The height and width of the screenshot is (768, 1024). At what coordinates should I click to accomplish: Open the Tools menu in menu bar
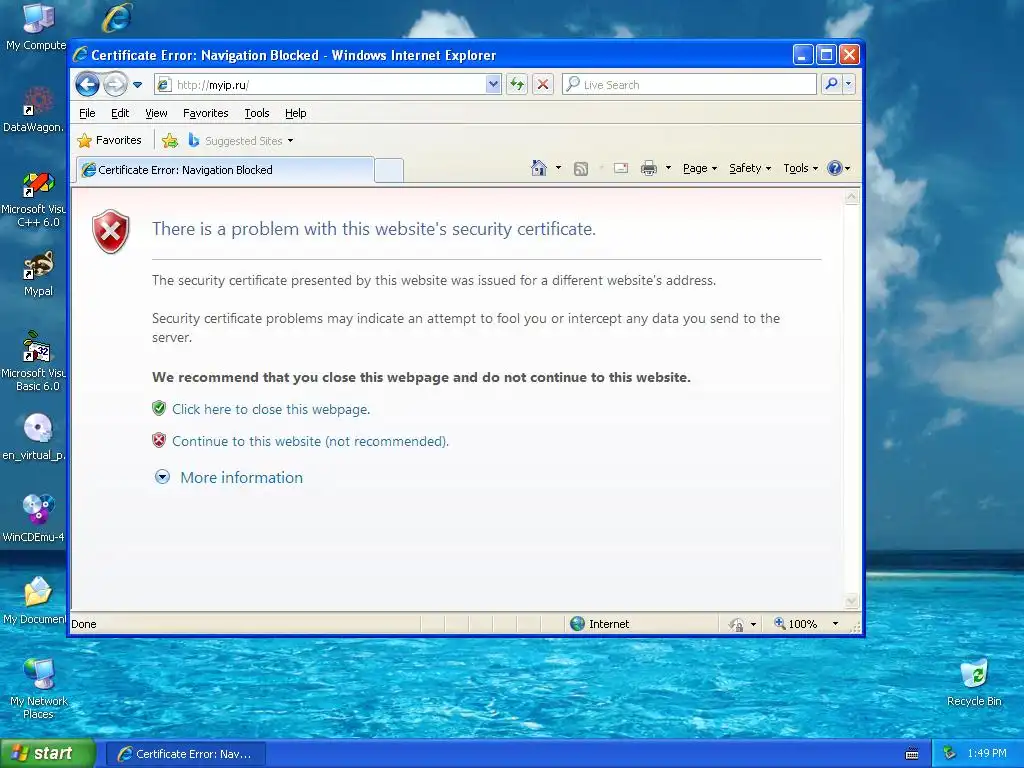click(x=257, y=113)
